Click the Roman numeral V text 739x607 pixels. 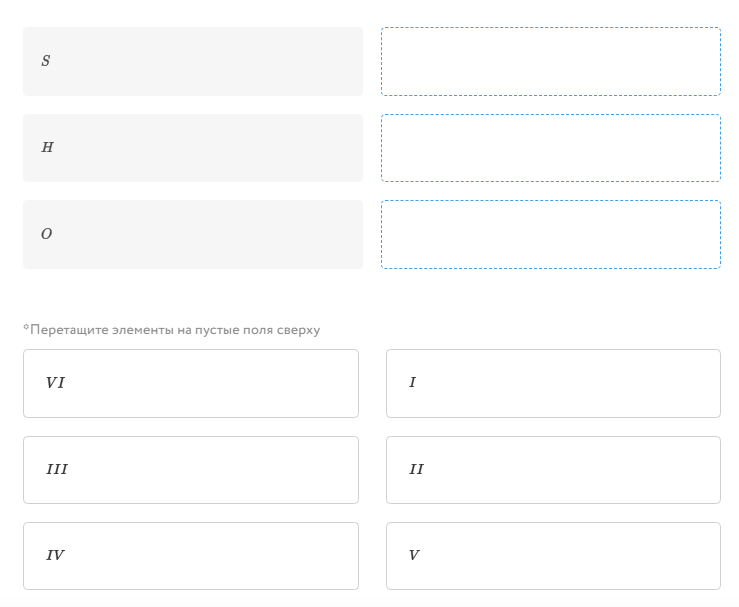pyautogui.click(x=413, y=556)
